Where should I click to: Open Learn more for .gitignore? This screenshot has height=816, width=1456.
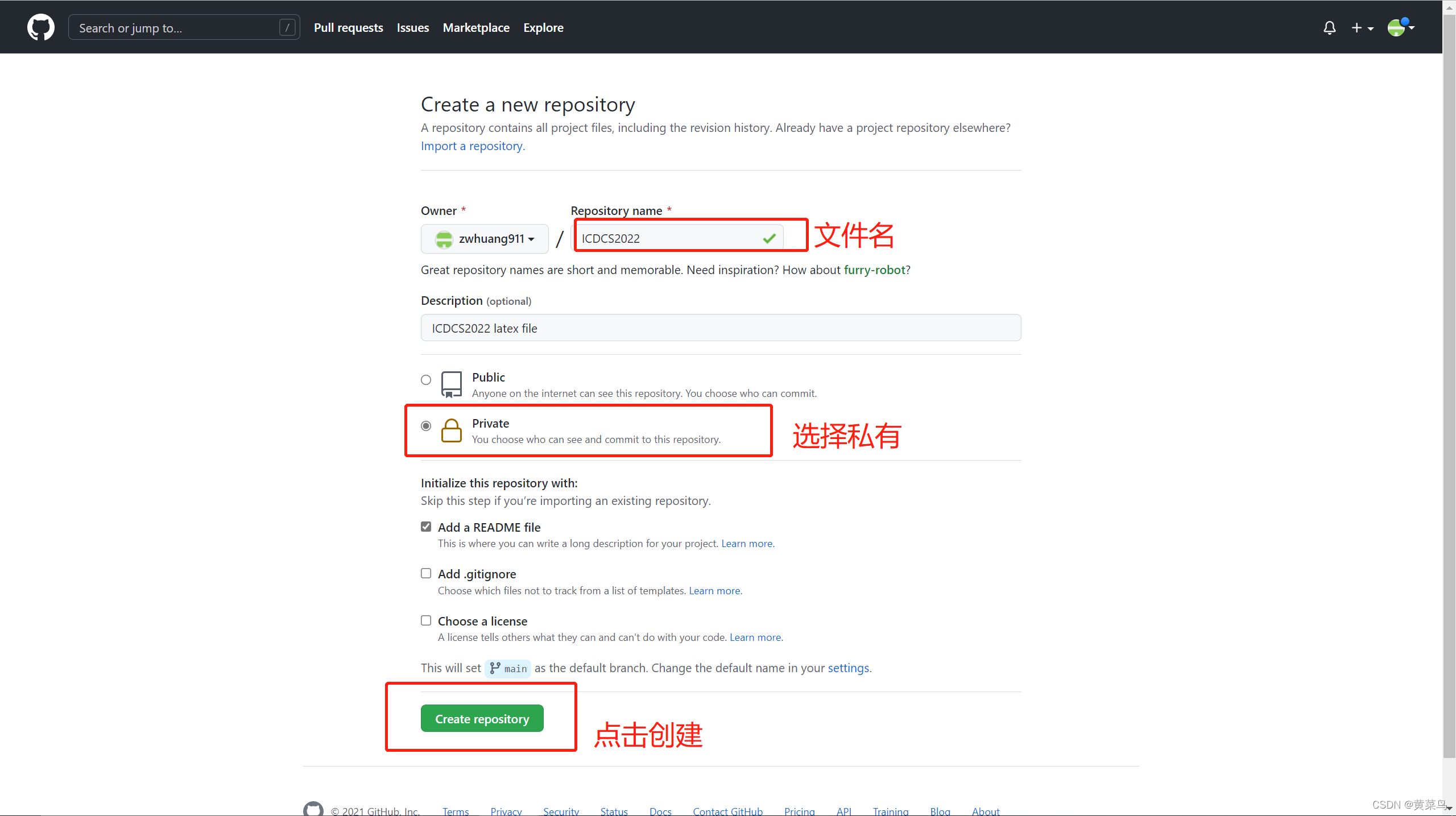715,591
